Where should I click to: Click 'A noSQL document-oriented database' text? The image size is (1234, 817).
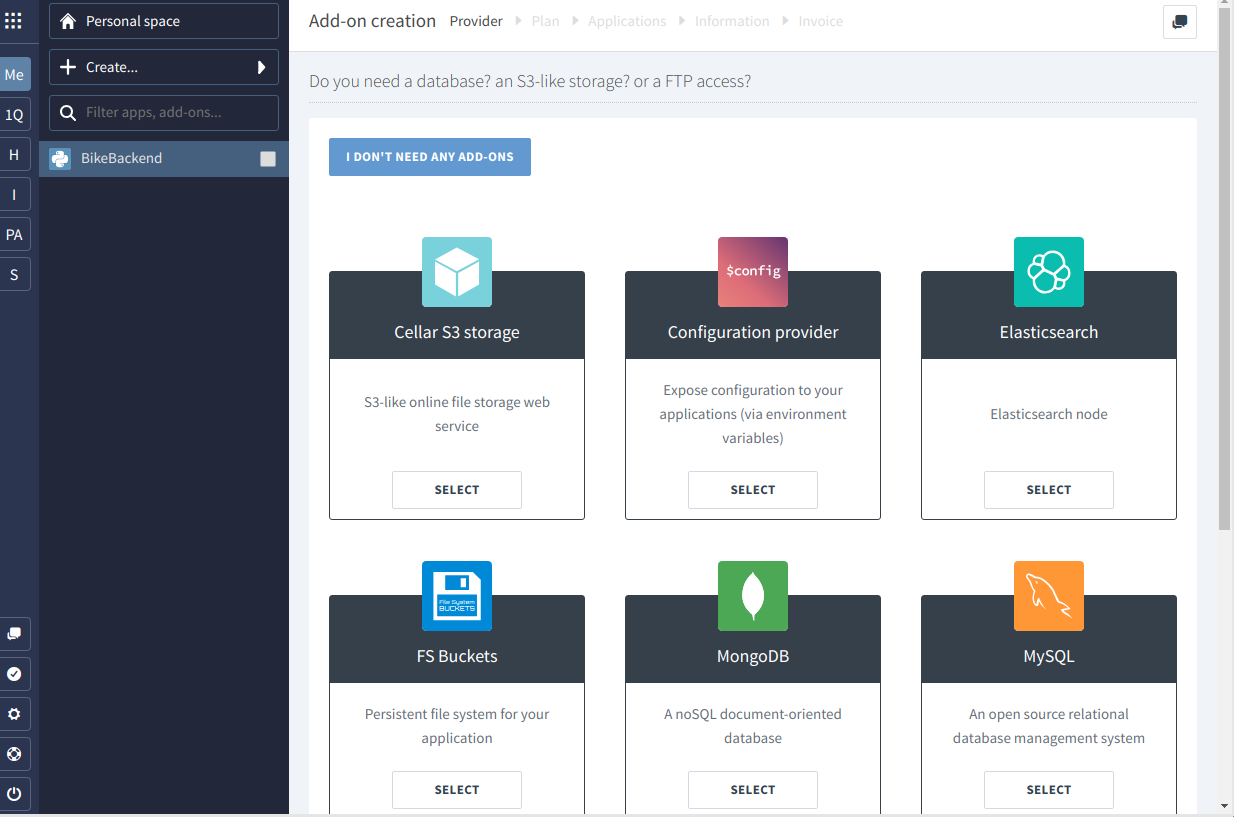753,726
